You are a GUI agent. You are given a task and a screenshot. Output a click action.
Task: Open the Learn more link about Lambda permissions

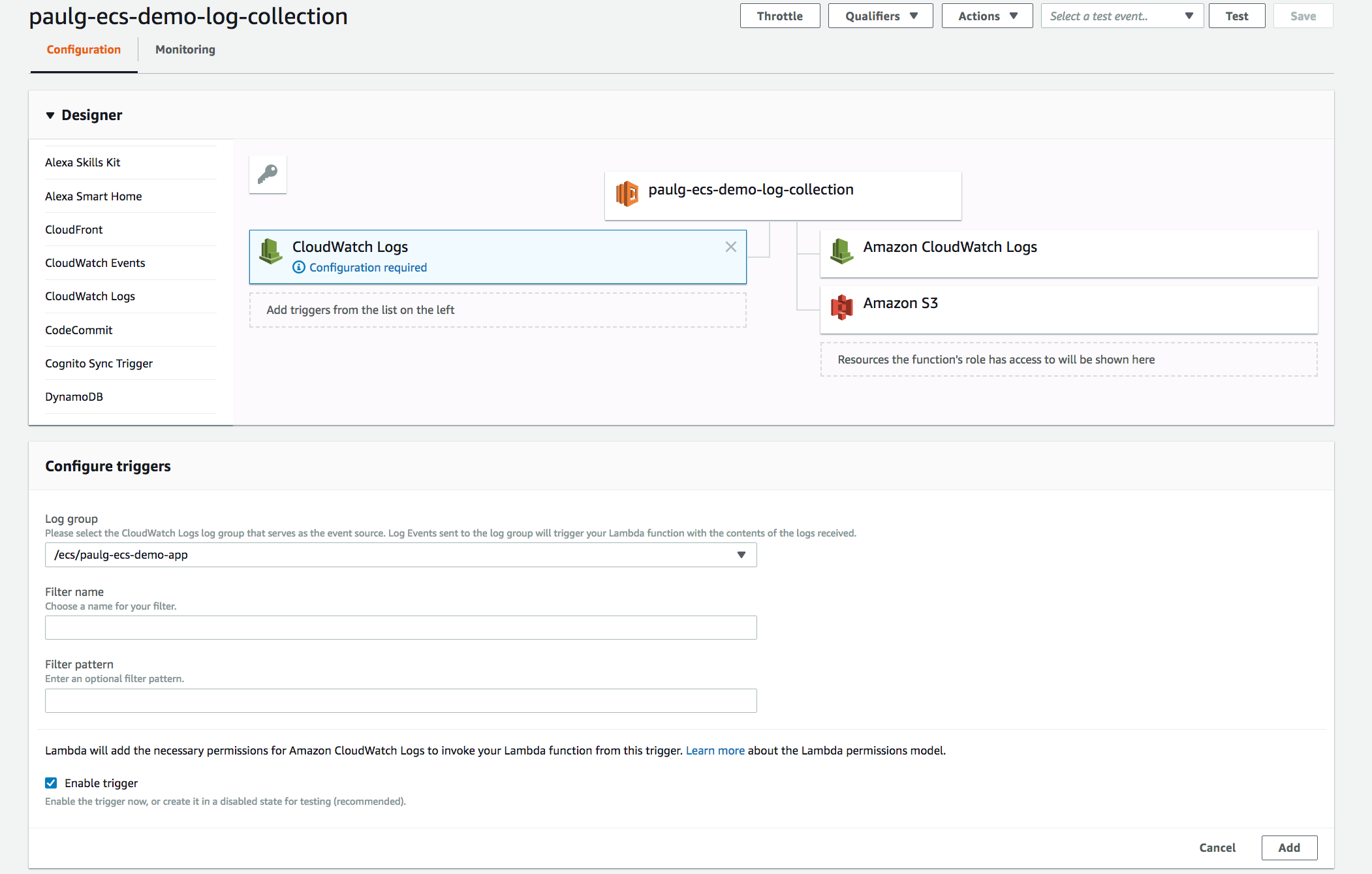[x=715, y=750]
